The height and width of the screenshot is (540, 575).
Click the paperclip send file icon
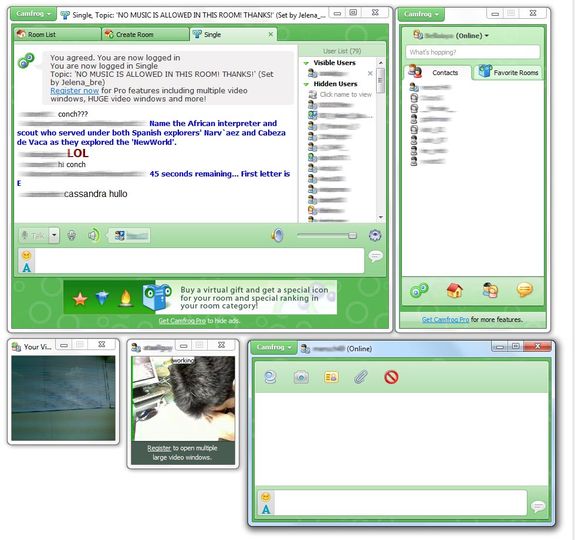point(360,377)
